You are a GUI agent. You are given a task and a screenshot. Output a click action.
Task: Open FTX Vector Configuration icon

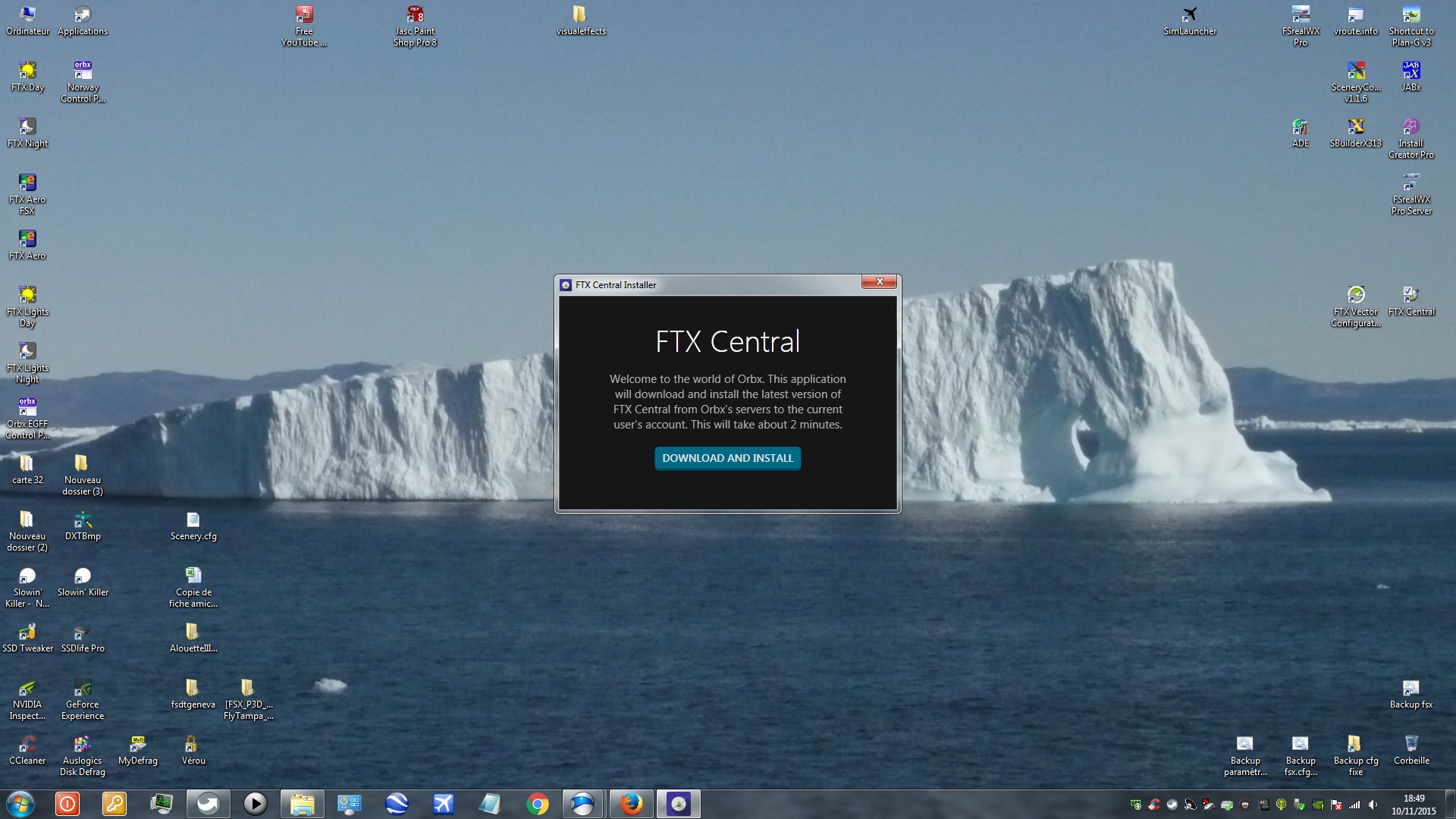tap(1356, 306)
